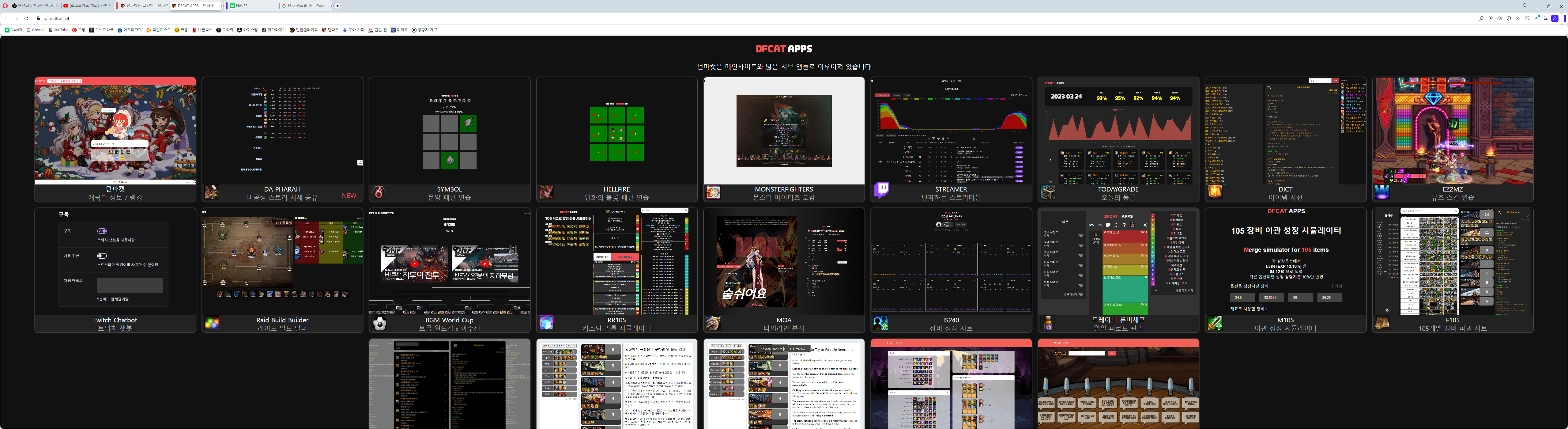Click the heart bookmark icon in address bar

(x=1527, y=19)
